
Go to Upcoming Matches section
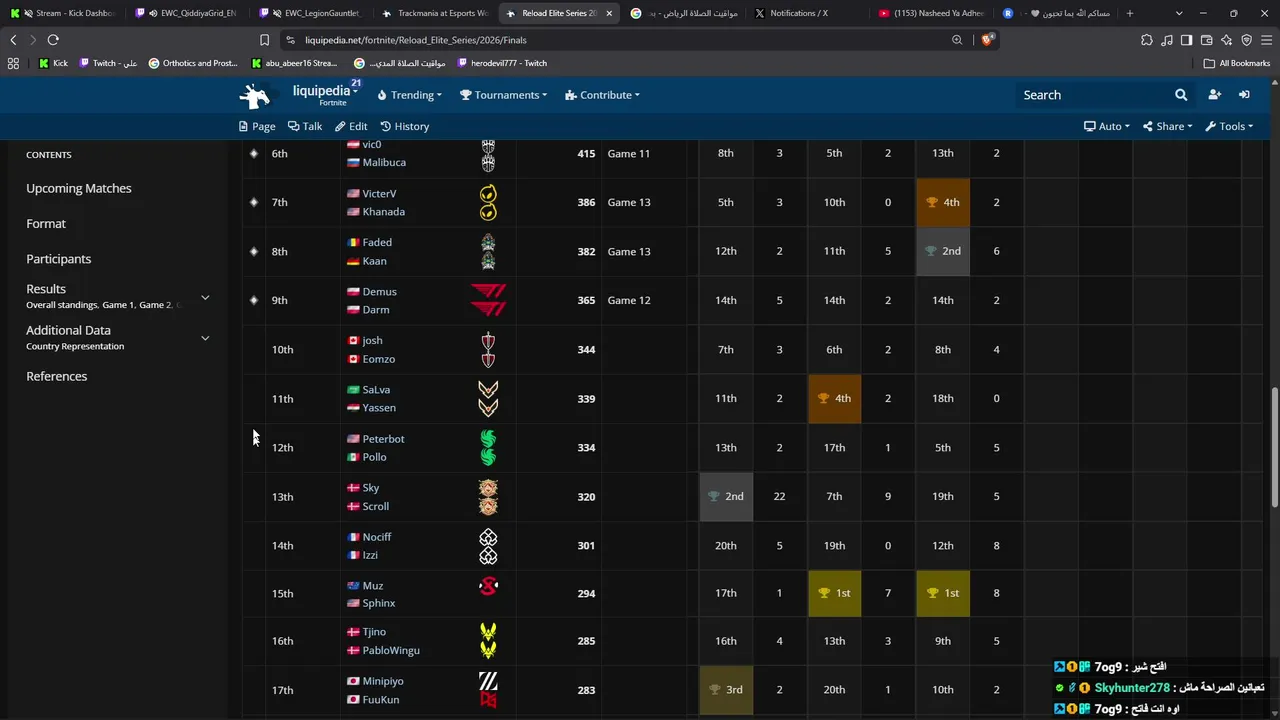[x=79, y=188]
